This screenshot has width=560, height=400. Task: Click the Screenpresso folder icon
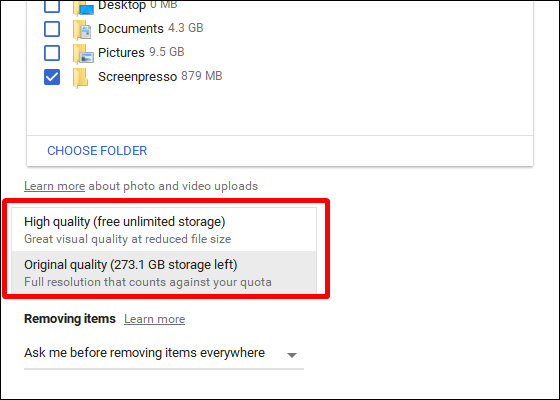(x=81, y=78)
